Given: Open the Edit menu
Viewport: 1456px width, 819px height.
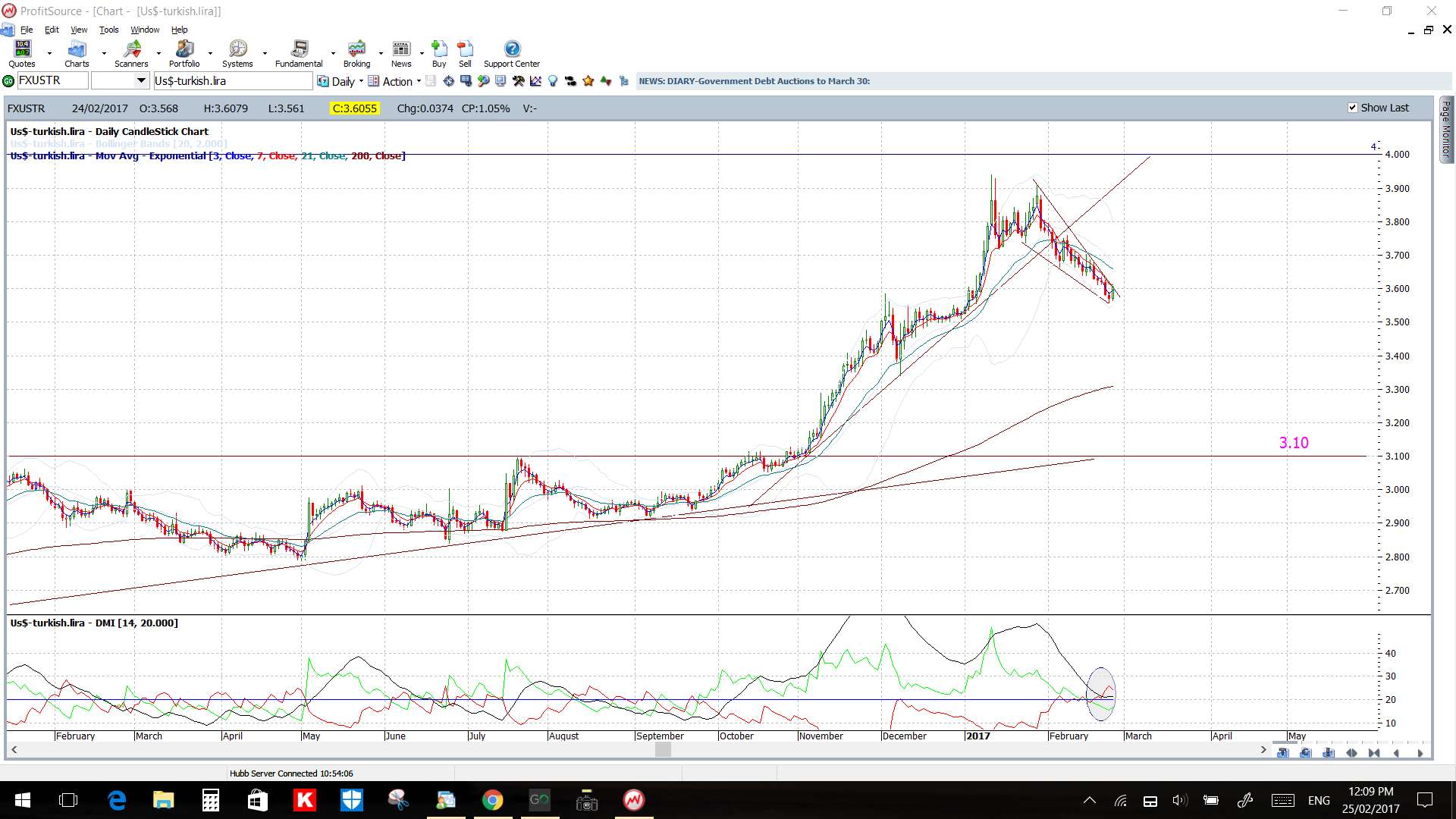Looking at the screenshot, I should tap(52, 30).
